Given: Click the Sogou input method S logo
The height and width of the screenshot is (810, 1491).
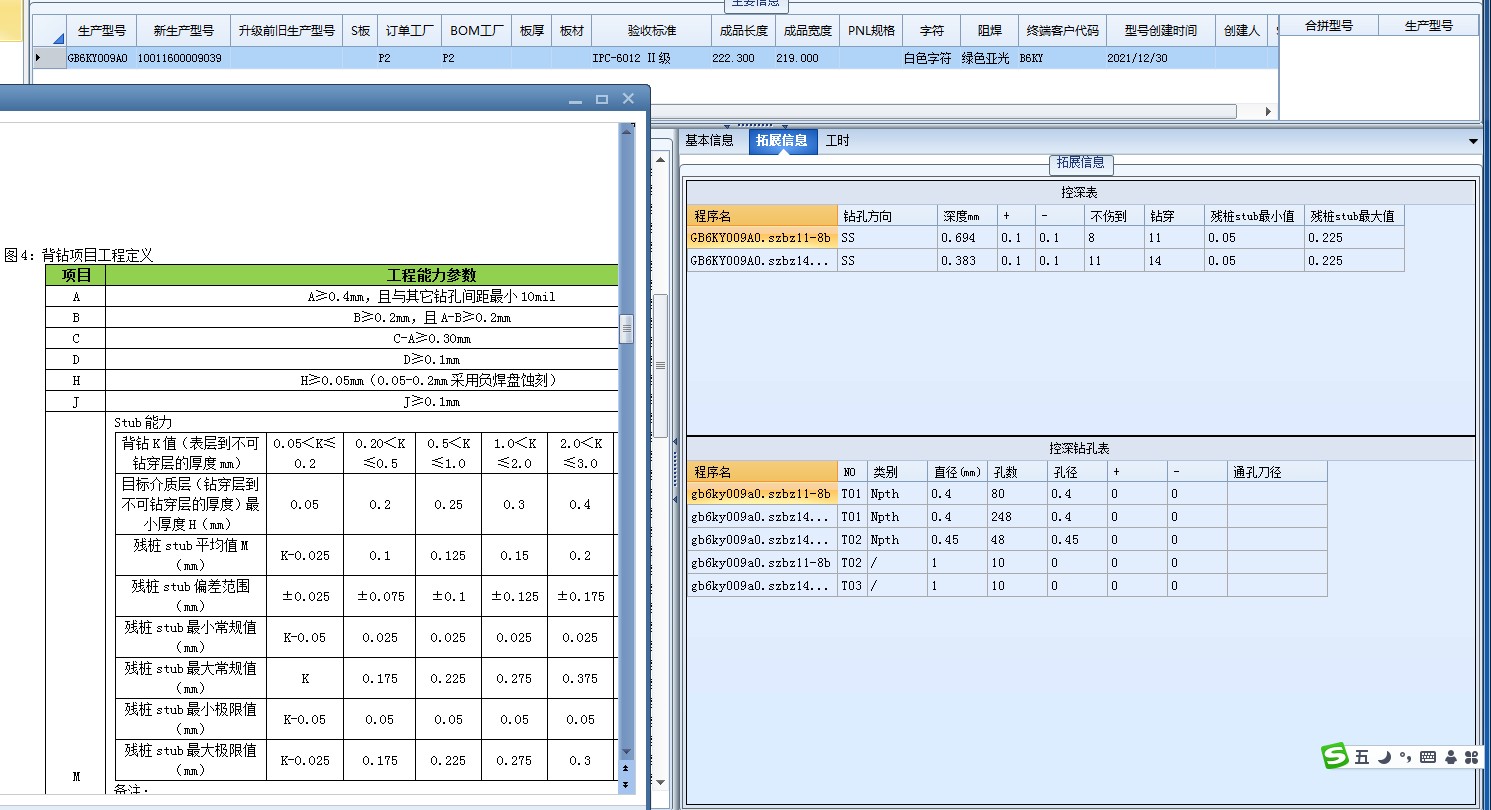Looking at the screenshot, I should tap(1335, 757).
